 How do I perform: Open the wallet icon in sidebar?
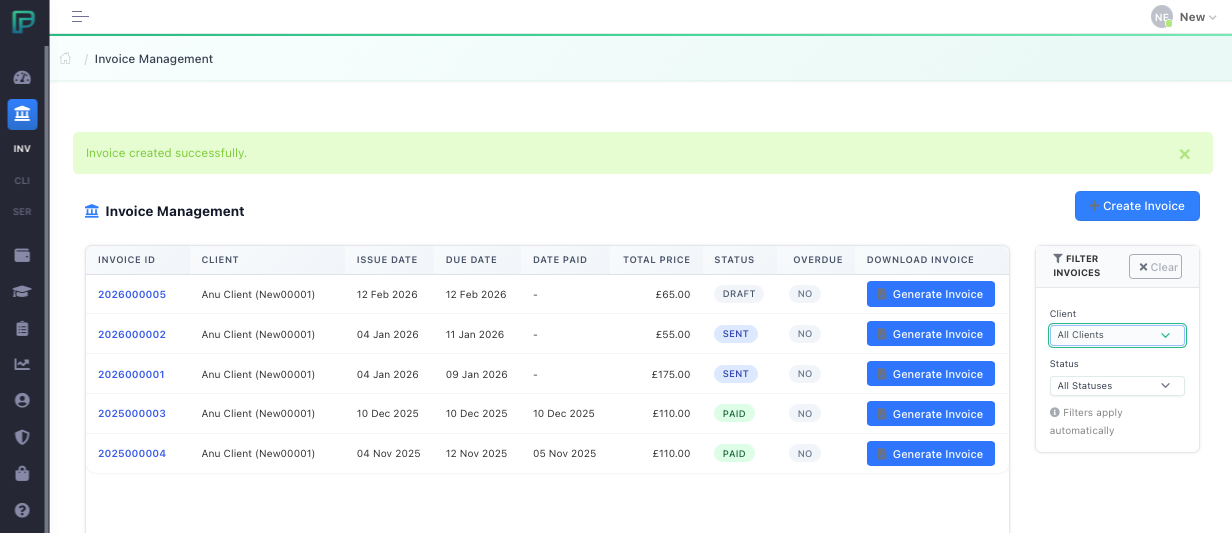point(22,255)
